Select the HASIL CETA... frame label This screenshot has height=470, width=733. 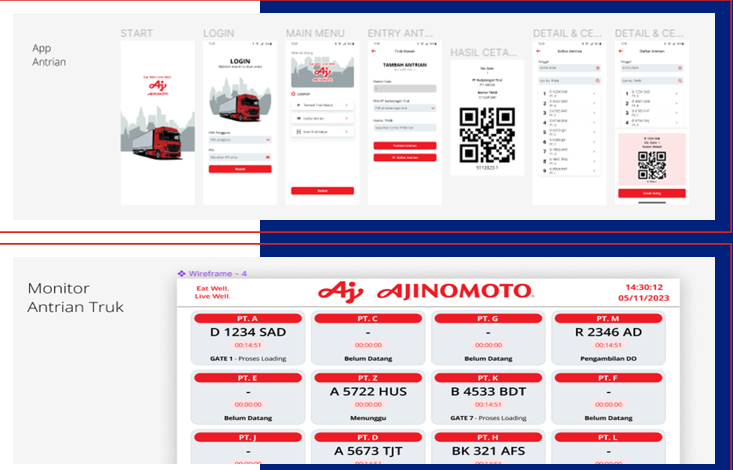[x=483, y=52]
